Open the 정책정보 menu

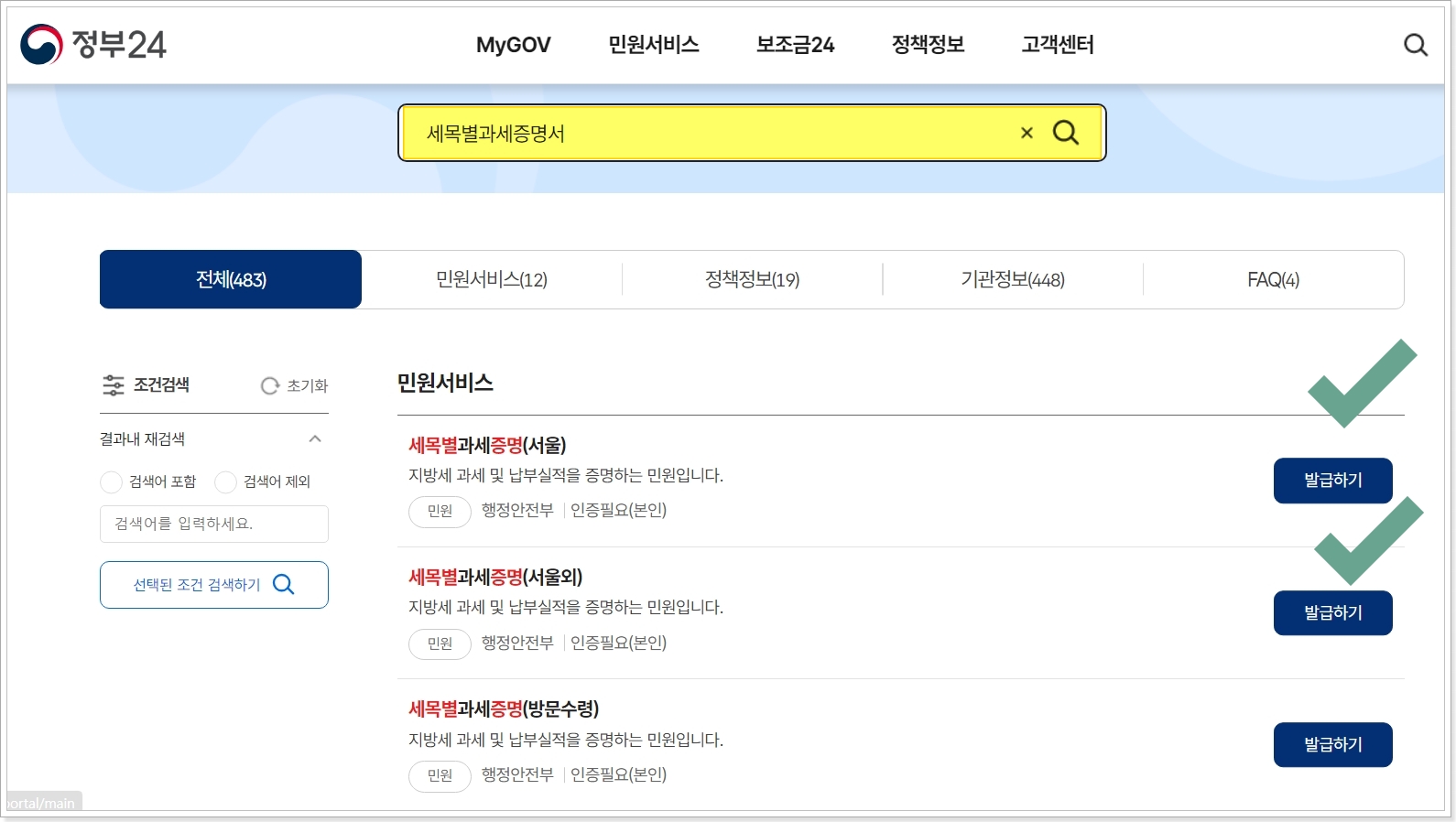pyautogui.click(x=928, y=45)
